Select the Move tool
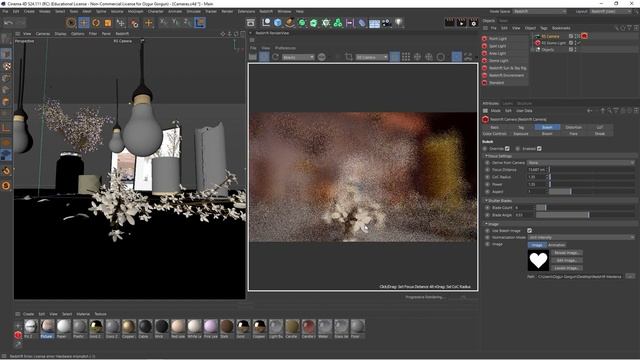Image resolution: width=640 pixels, height=360 pixels. (84, 23)
